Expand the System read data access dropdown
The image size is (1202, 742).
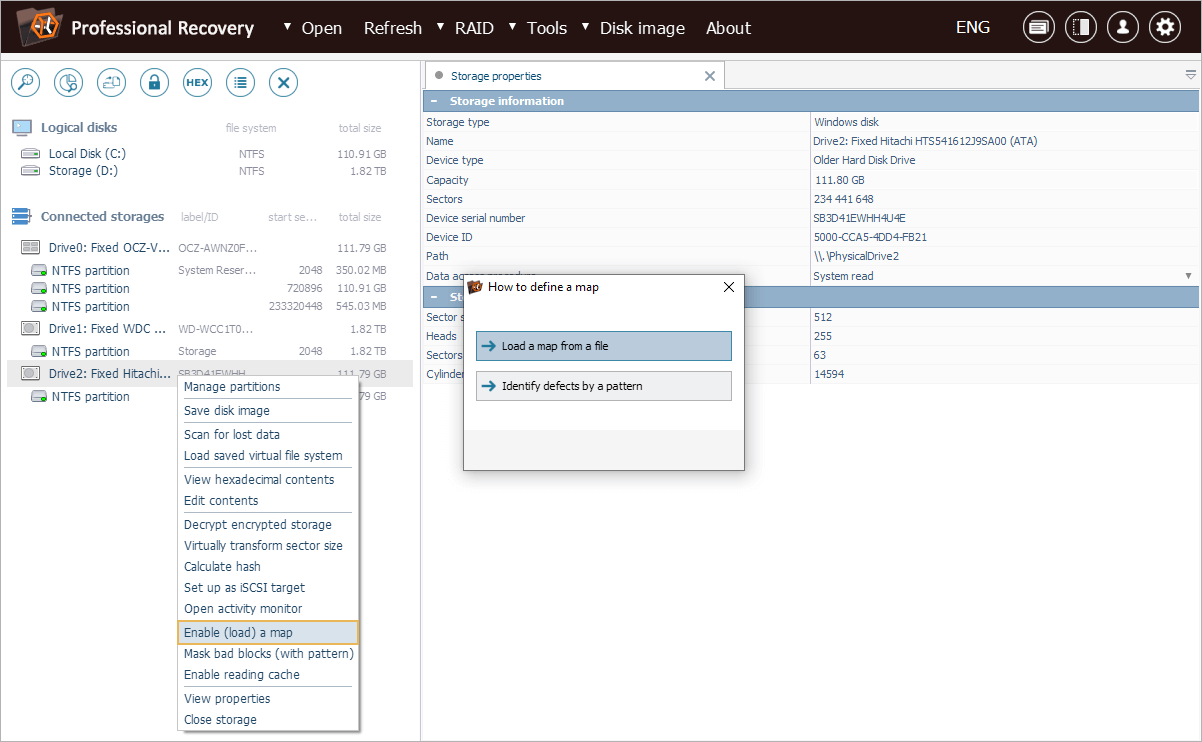click(x=1188, y=276)
